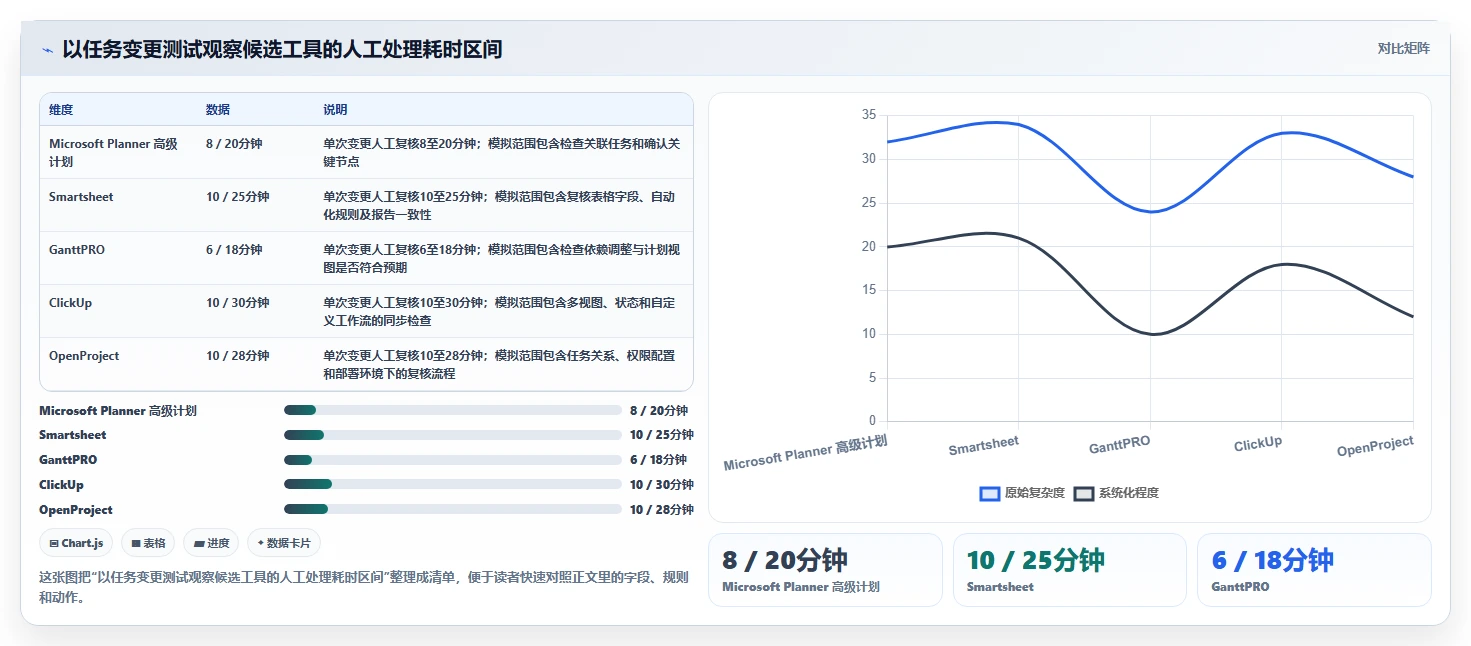Viewport: 1471px width, 646px height.
Task: Click the ClickUp progress bar
Action: (x=453, y=485)
